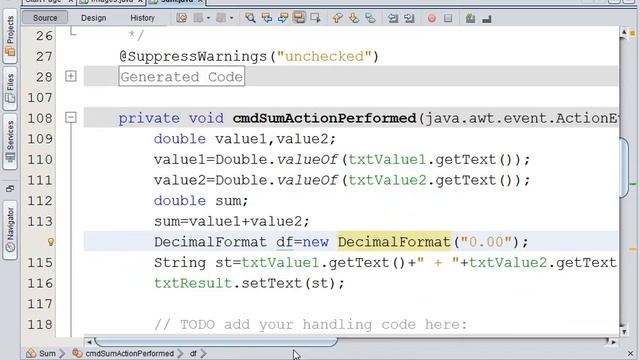
Task: Open the Navigator side panel
Action: (10, 230)
